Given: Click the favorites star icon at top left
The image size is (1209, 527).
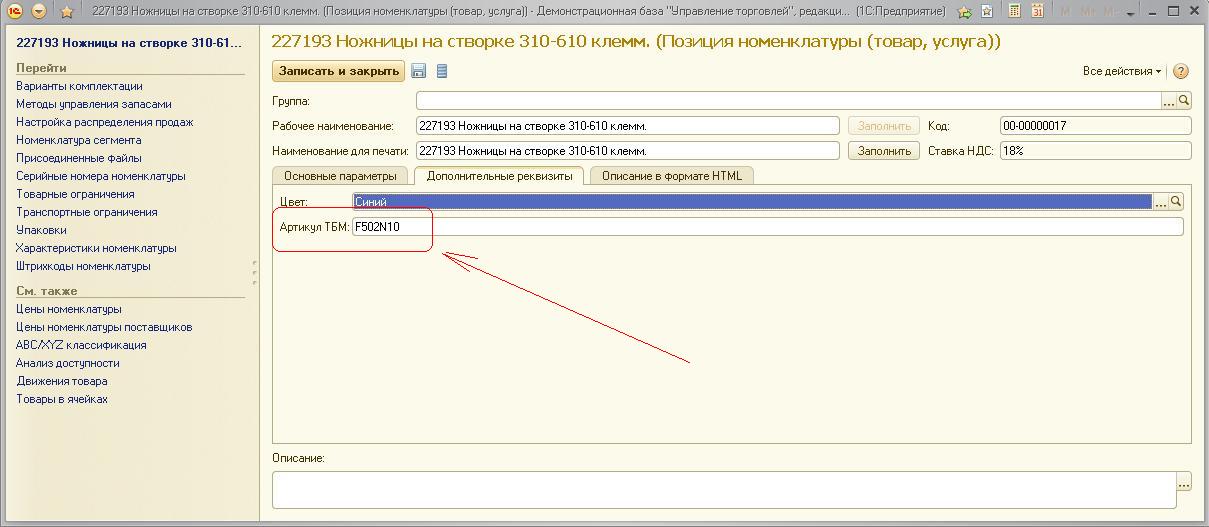Looking at the screenshot, I should 67,11.
